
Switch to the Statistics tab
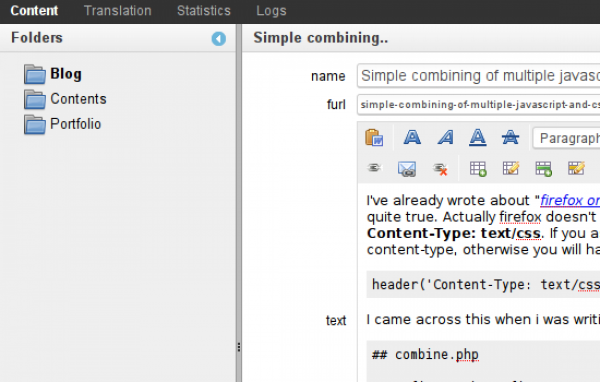point(204,11)
